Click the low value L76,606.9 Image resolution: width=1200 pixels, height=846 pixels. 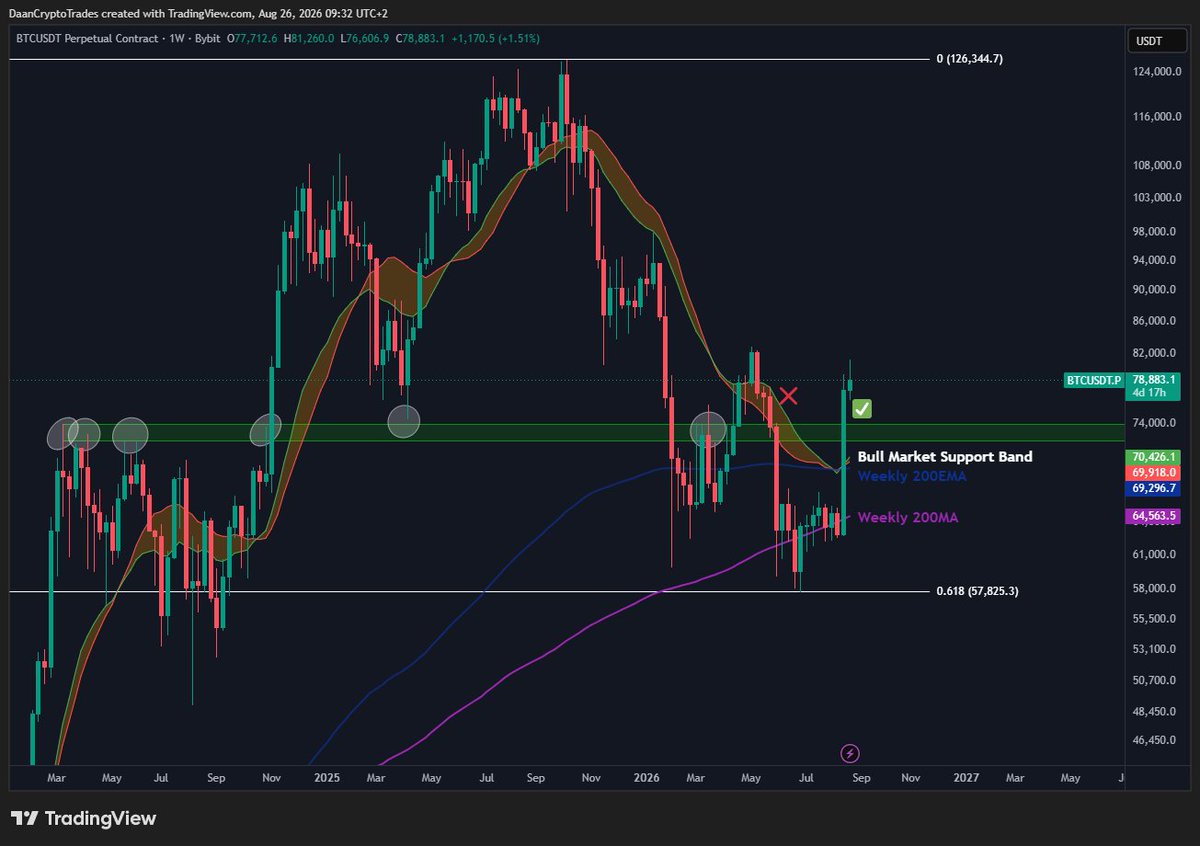[x=367, y=39]
